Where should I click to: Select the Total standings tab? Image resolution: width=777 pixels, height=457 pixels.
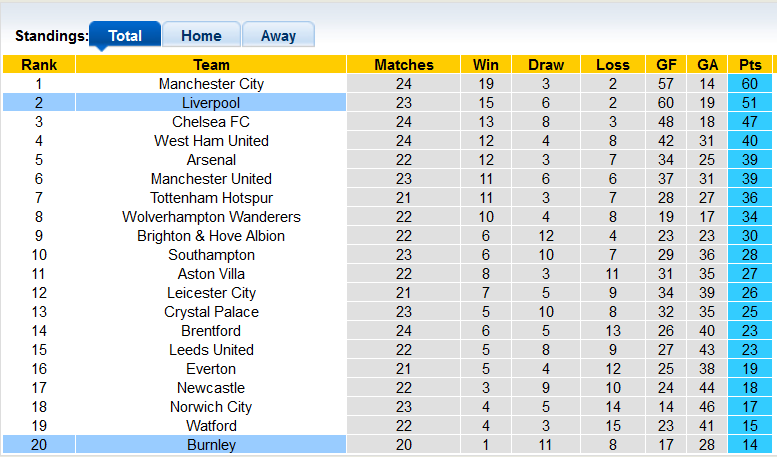[x=125, y=35]
